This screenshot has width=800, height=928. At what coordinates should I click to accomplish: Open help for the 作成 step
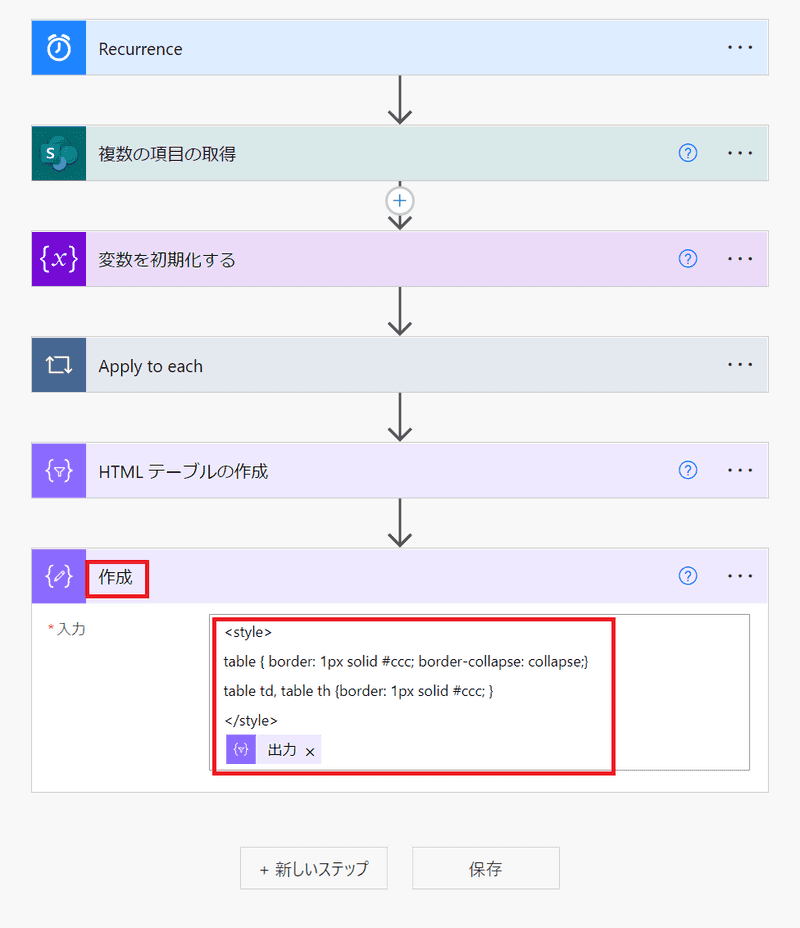(x=688, y=576)
